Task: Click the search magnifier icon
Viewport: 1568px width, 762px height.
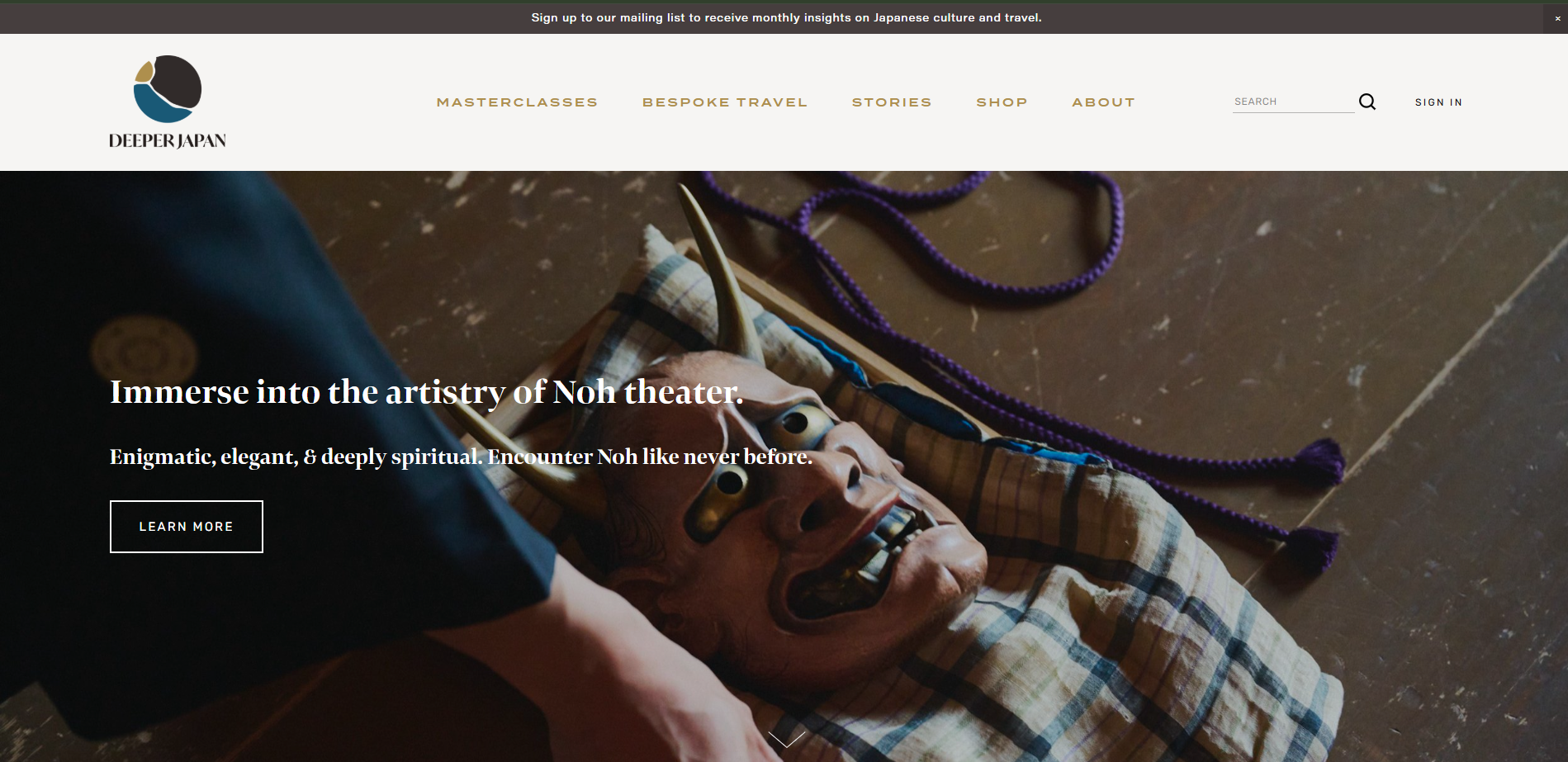Action: point(1367,102)
